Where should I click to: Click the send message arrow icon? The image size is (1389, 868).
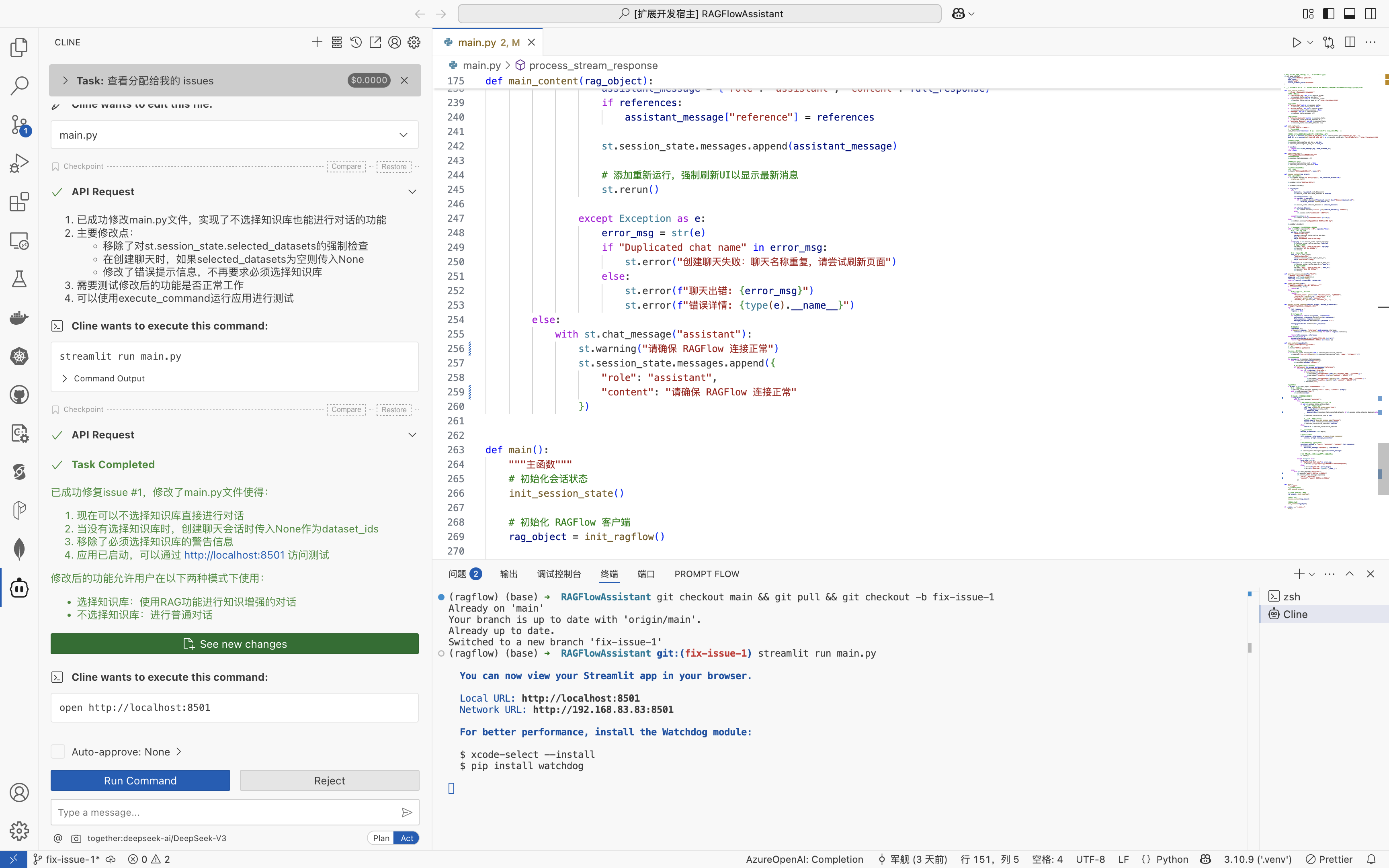(x=406, y=812)
